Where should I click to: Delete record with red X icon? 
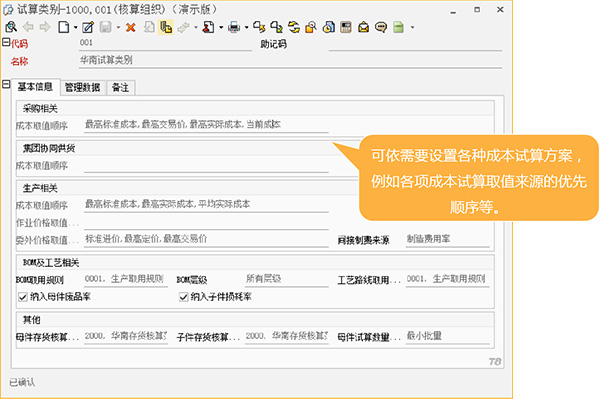[x=131, y=28]
